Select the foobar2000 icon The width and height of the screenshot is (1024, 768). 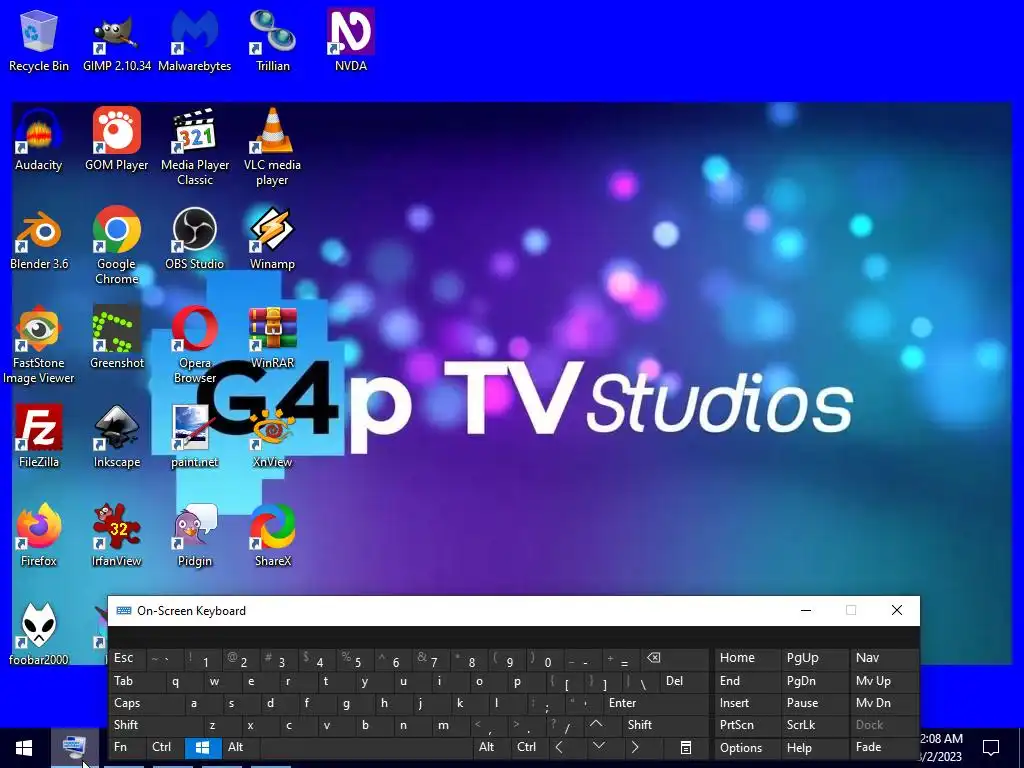click(39, 635)
